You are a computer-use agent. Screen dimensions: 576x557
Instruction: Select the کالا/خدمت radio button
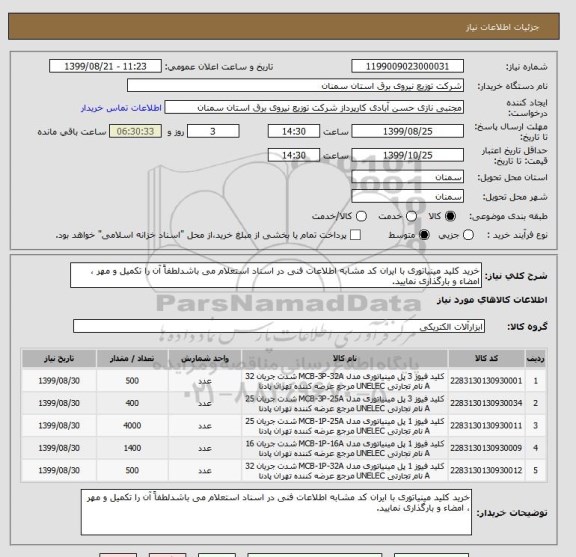(361, 216)
